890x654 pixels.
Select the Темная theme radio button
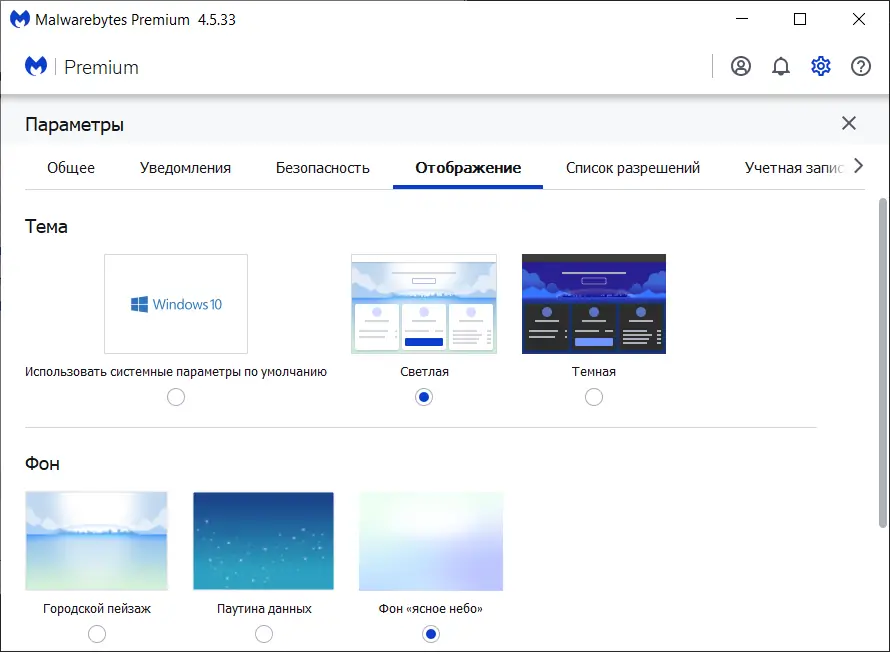click(594, 397)
